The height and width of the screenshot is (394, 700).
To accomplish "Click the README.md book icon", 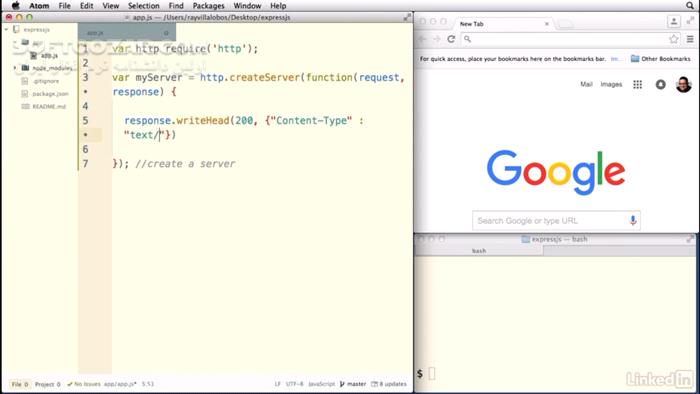I will (25, 107).
